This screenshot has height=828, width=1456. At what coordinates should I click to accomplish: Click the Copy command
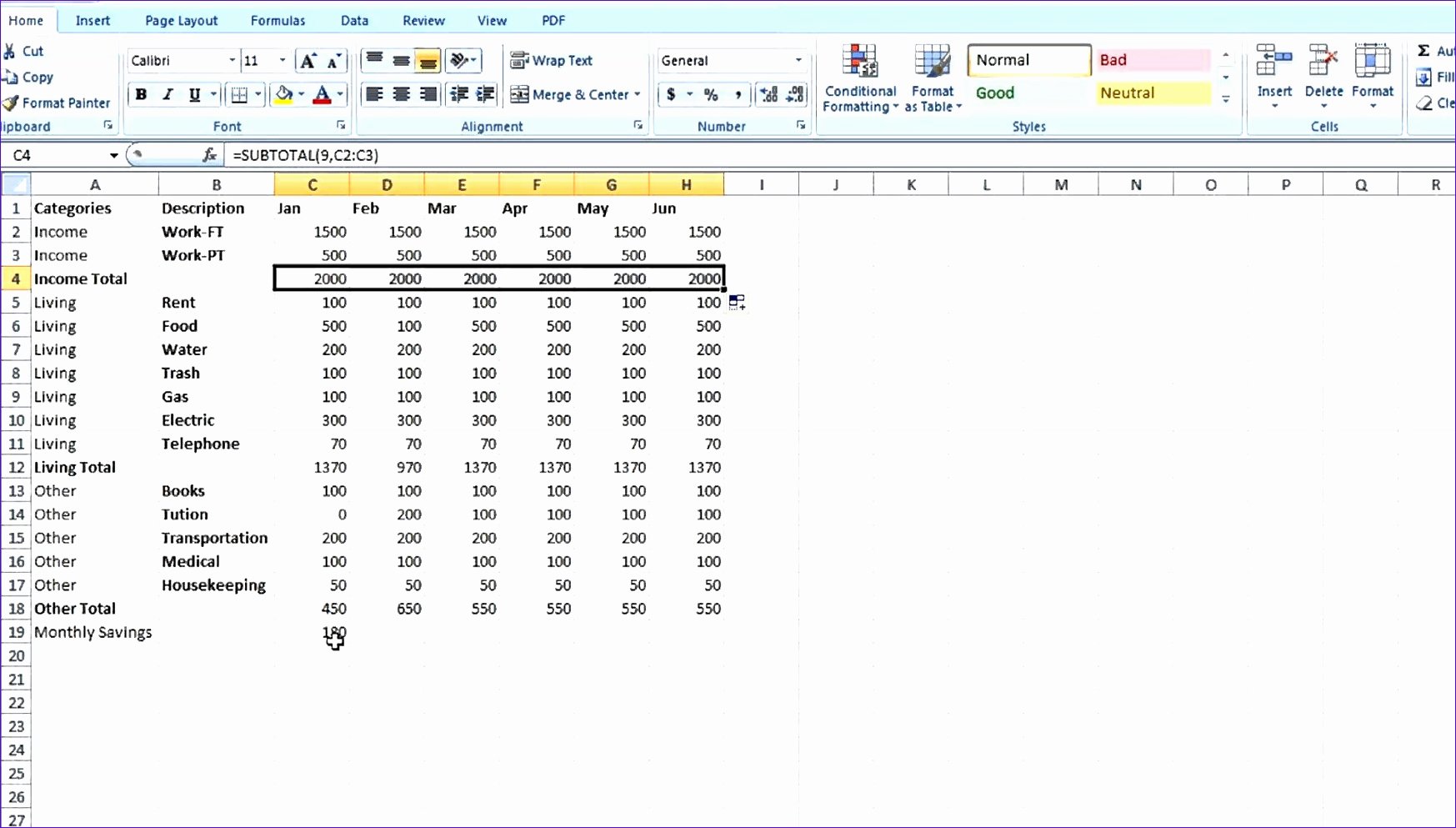coord(29,77)
